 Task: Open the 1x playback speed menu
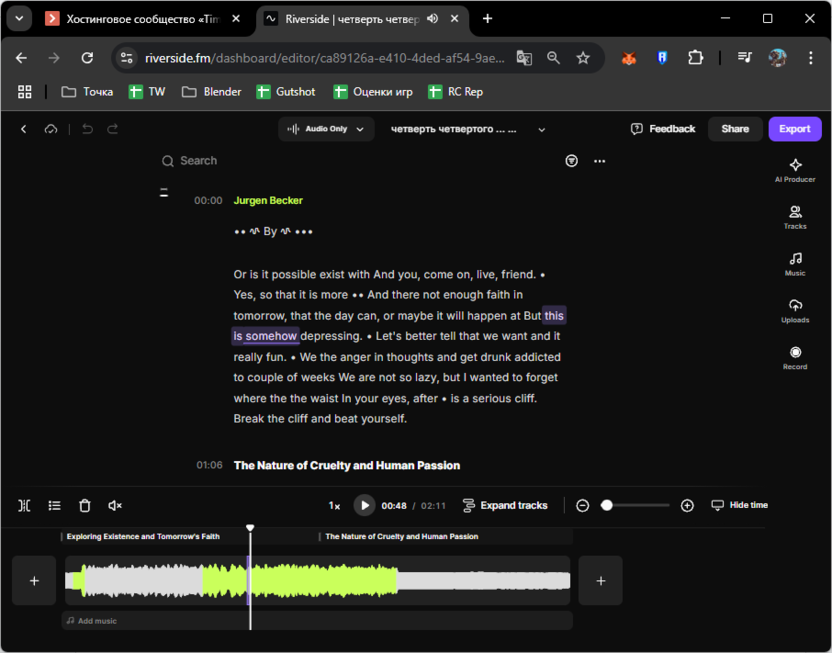coord(334,506)
